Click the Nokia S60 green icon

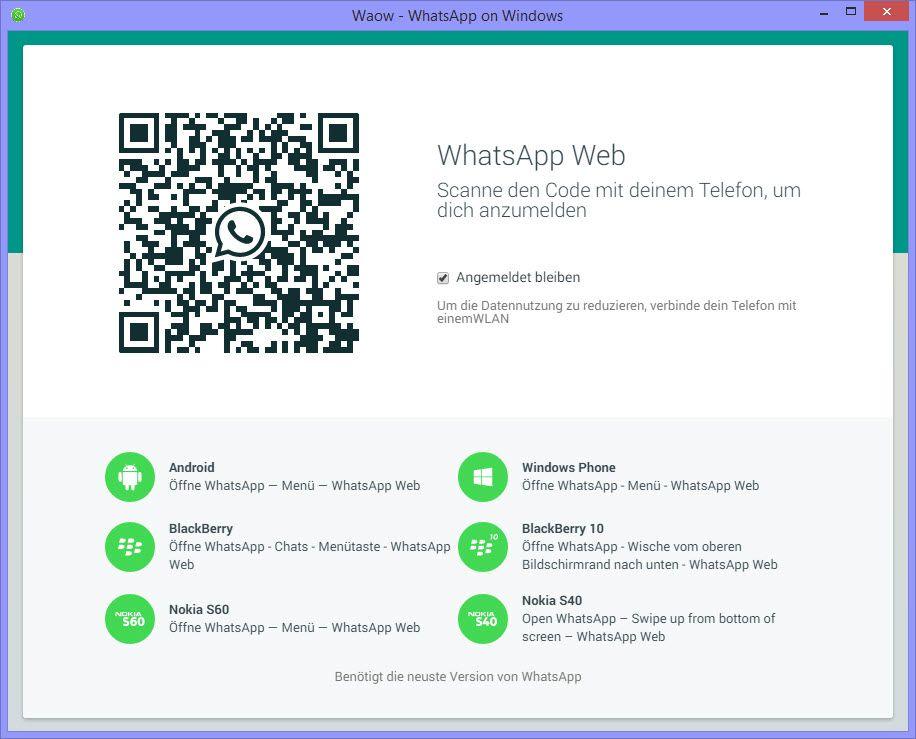130,619
